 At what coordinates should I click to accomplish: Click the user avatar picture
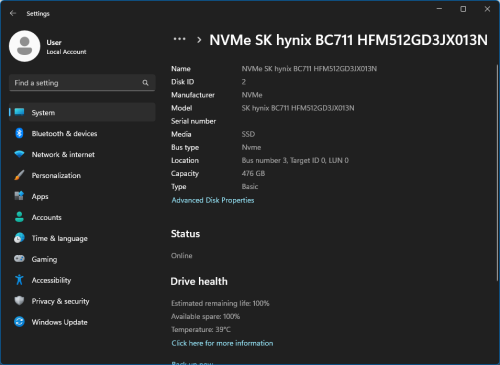(x=25, y=46)
